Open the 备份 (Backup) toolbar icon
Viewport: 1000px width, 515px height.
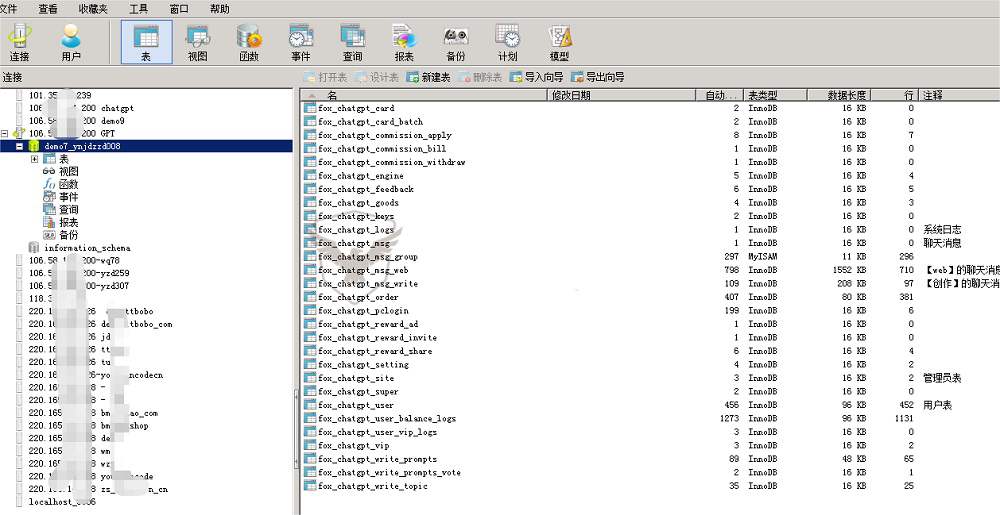pyautogui.click(x=456, y=43)
